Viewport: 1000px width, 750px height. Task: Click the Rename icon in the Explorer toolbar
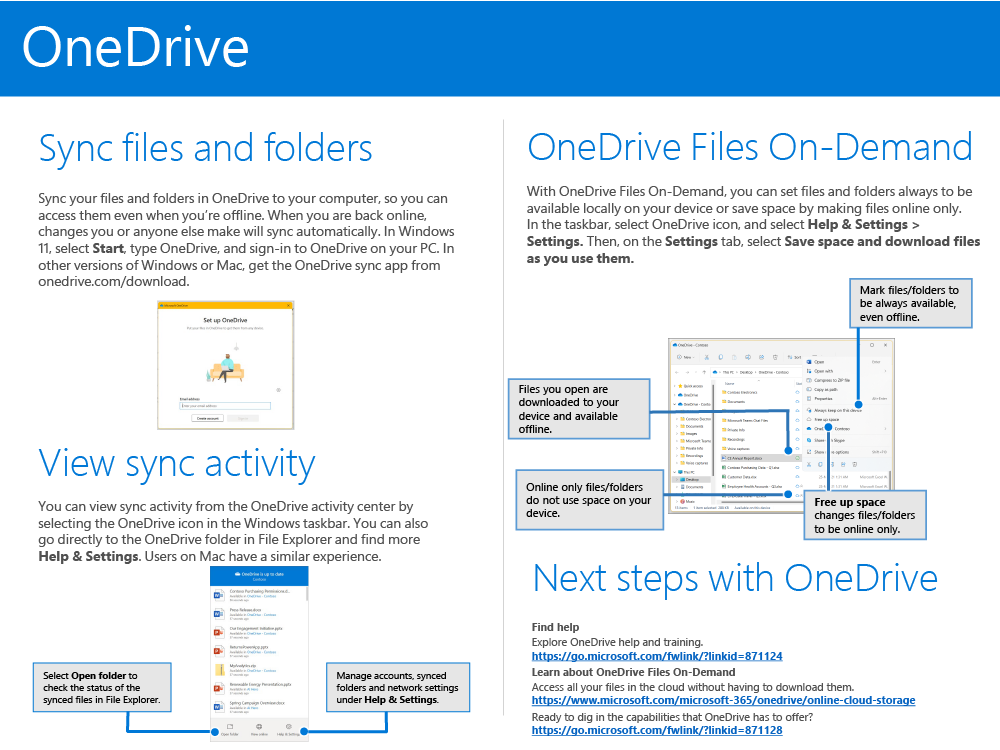748,357
